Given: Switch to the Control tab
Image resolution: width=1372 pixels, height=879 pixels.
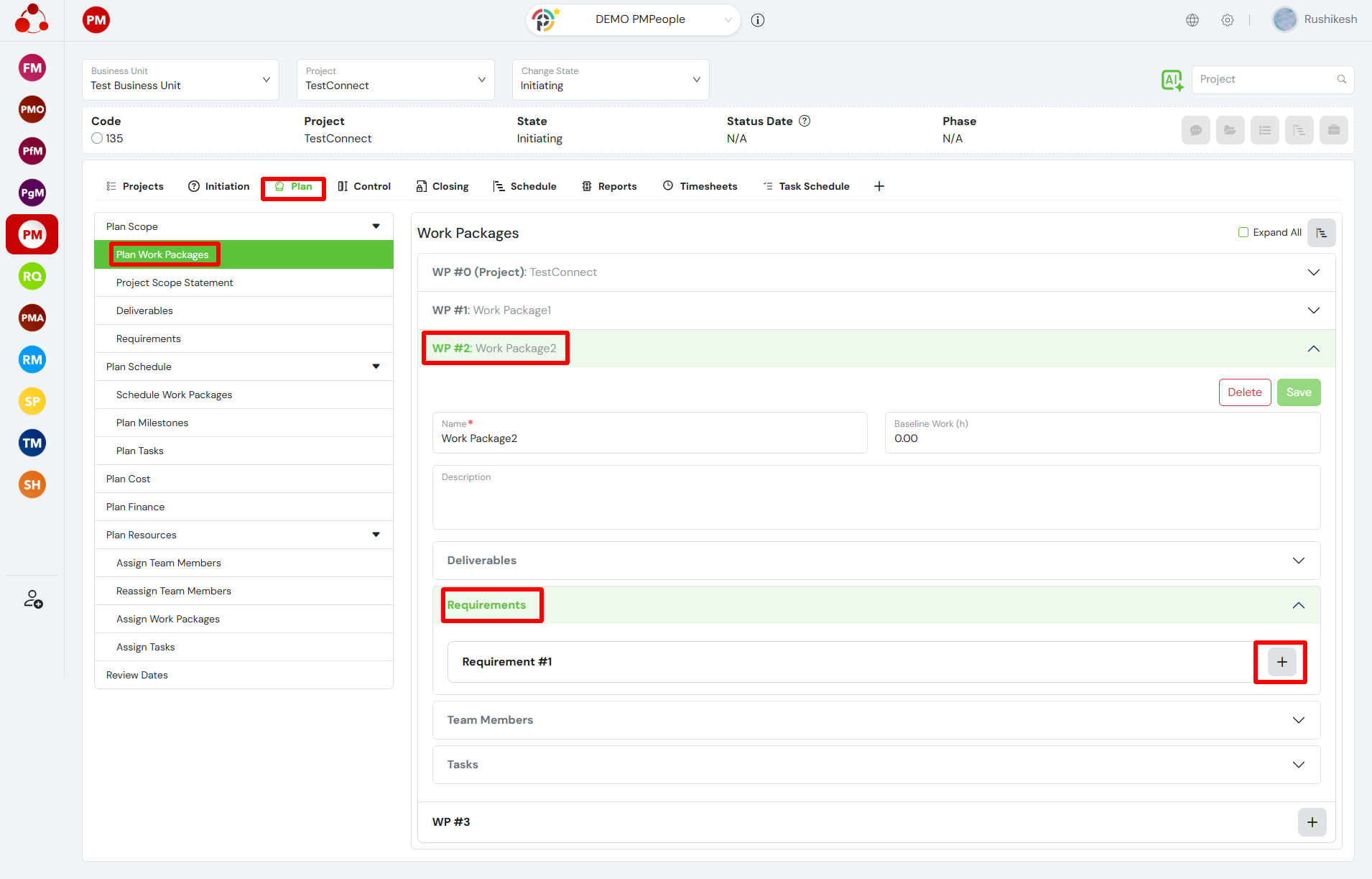Looking at the screenshot, I should coord(364,187).
